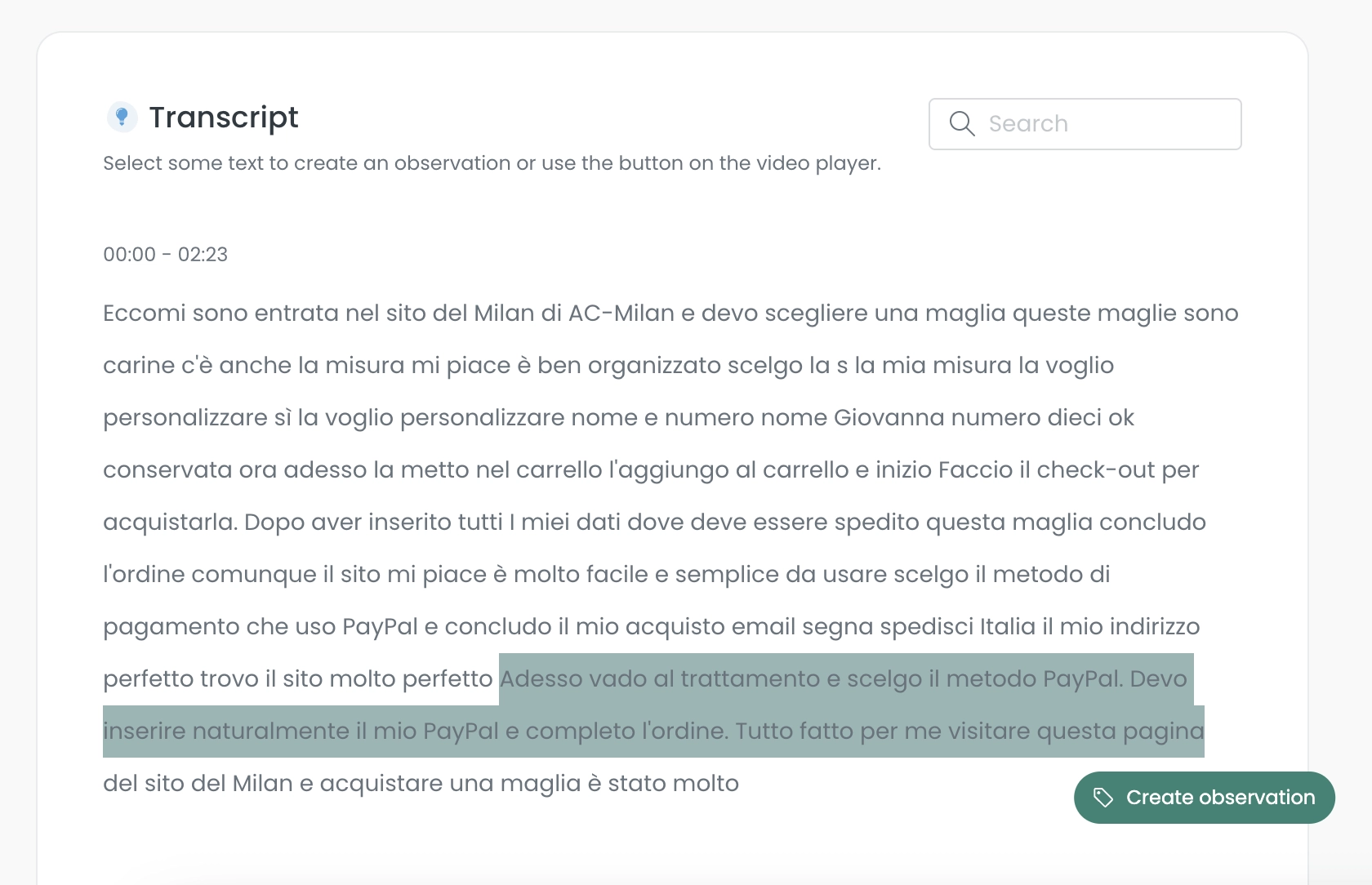Click the lightbulb icon beside Transcript heading

click(121, 116)
